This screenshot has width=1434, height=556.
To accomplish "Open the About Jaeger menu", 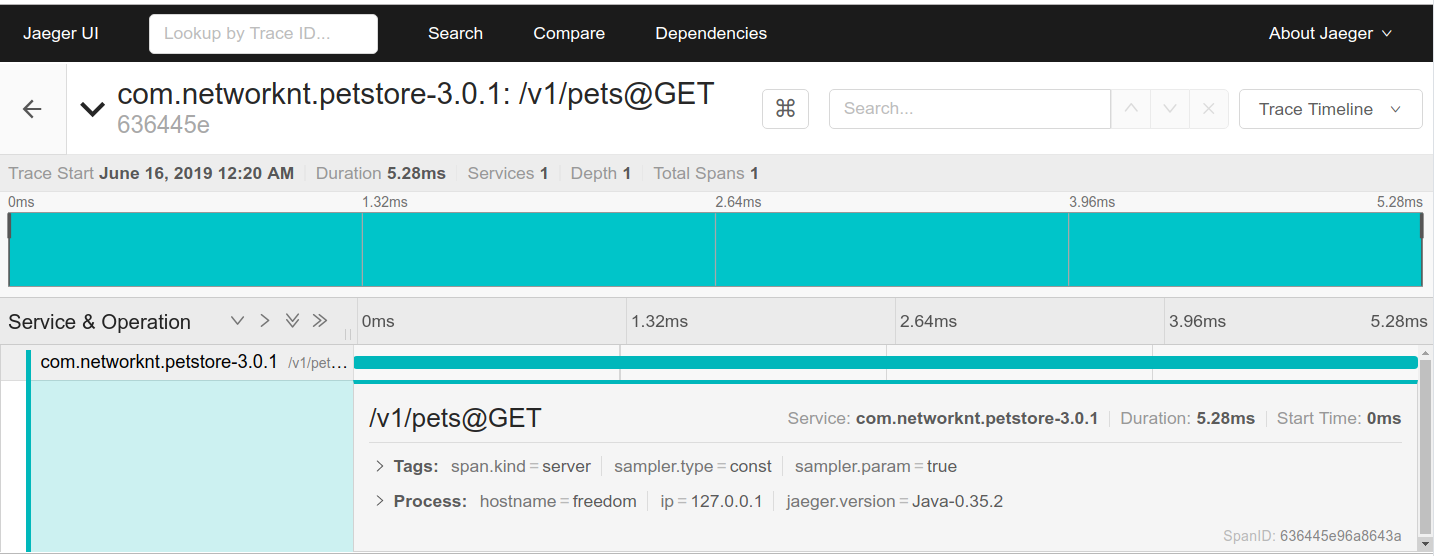I will coord(1330,33).
